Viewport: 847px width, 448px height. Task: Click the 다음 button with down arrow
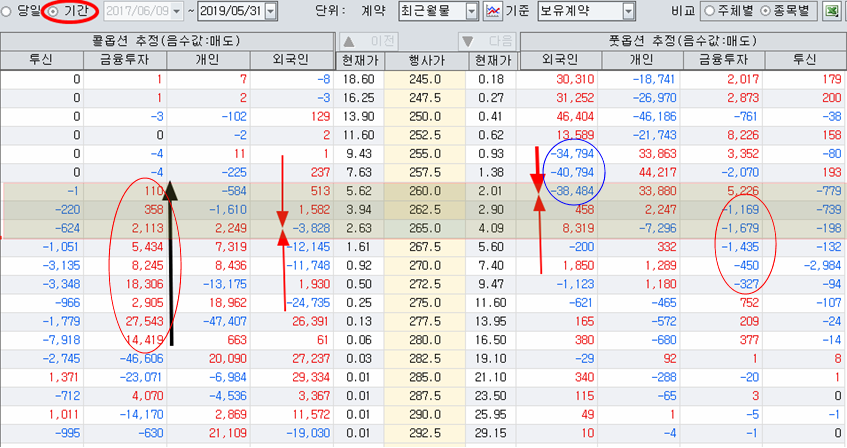coord(487,42)
